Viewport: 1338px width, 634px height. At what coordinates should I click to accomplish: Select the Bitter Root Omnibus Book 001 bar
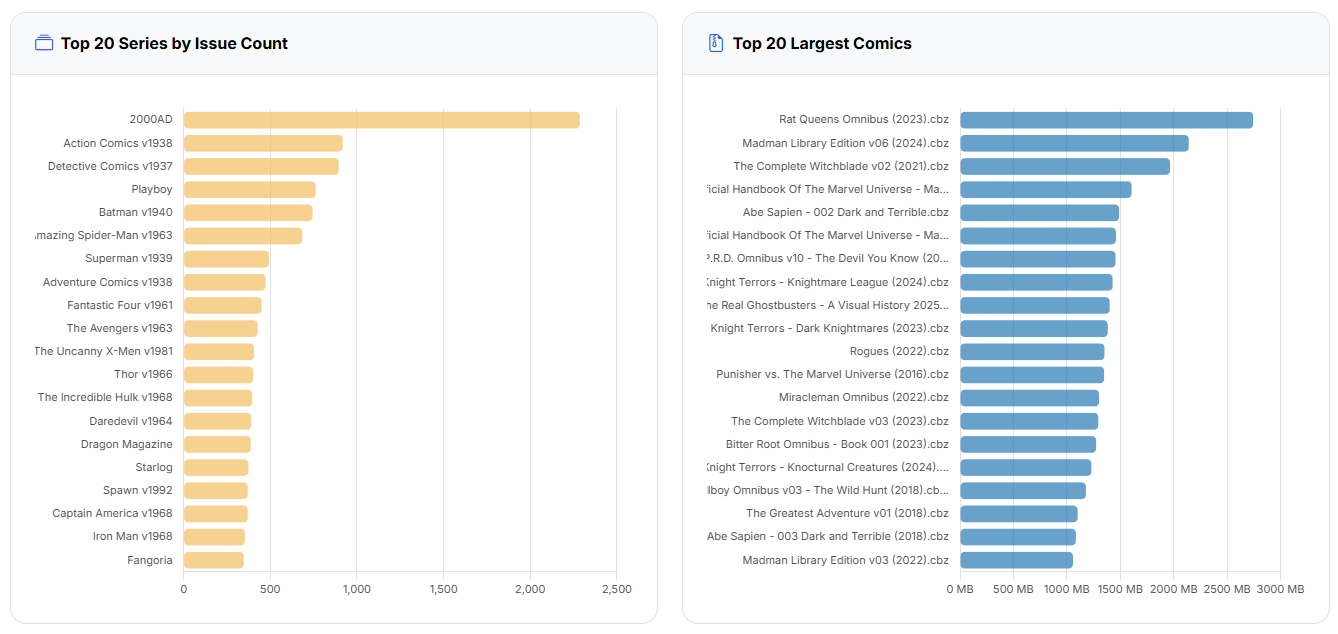click(x=1028, y=444)
